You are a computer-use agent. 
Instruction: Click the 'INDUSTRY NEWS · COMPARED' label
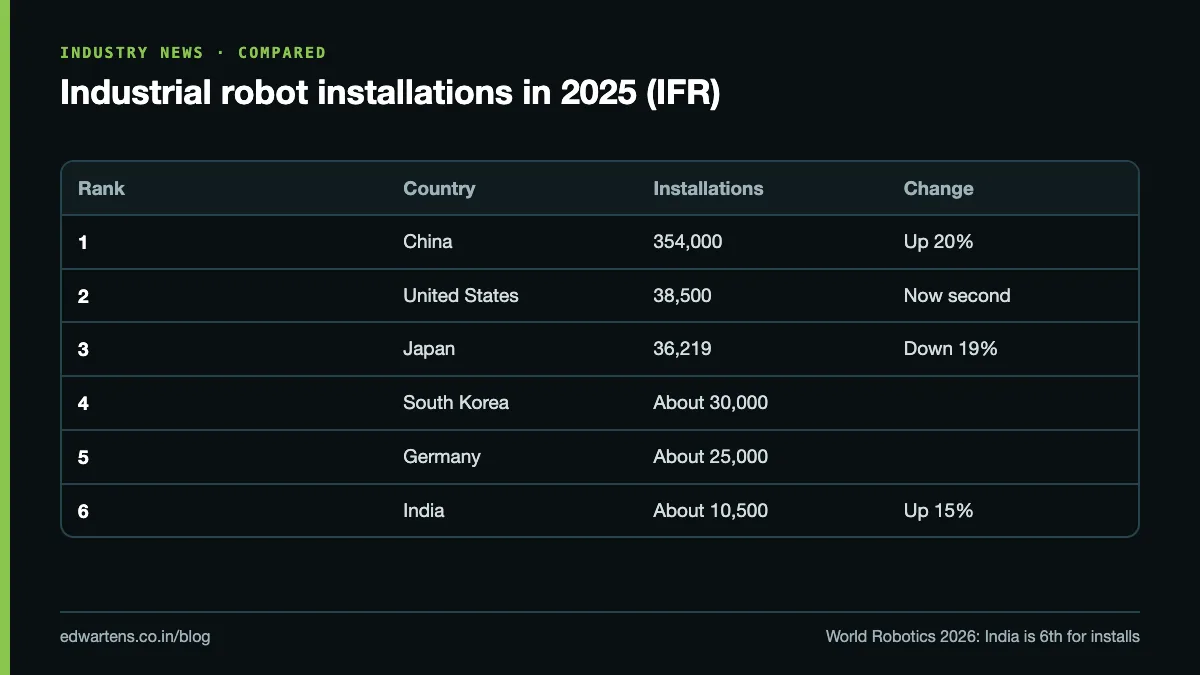pos(193,52)
